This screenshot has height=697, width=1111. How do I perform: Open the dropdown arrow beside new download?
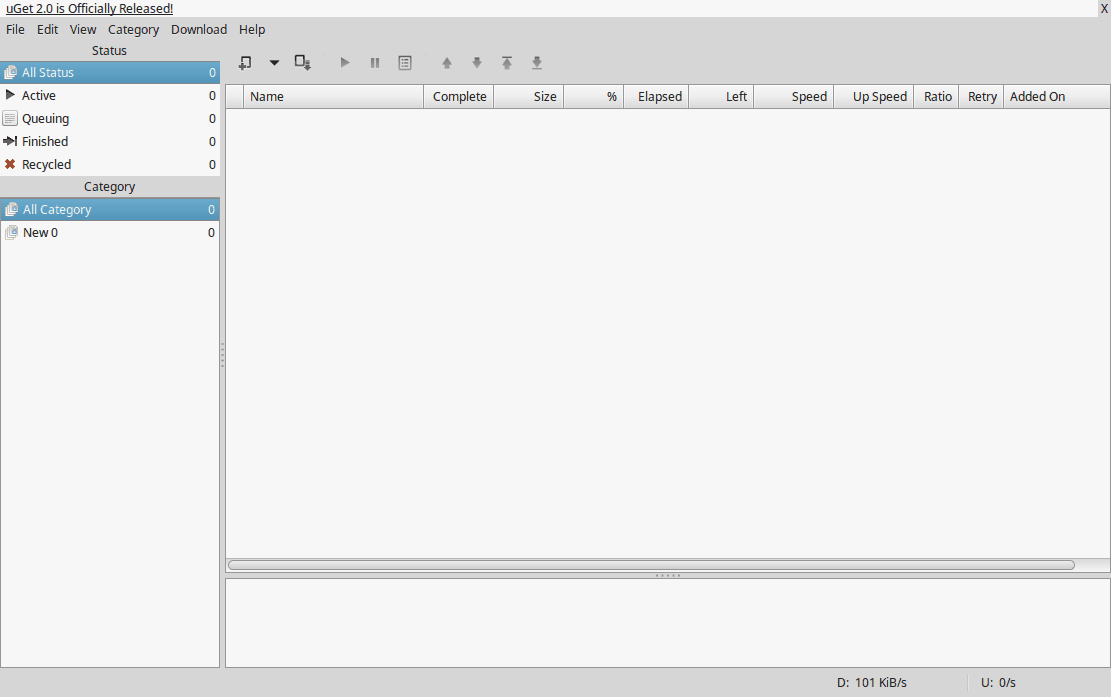pos(274,63)
